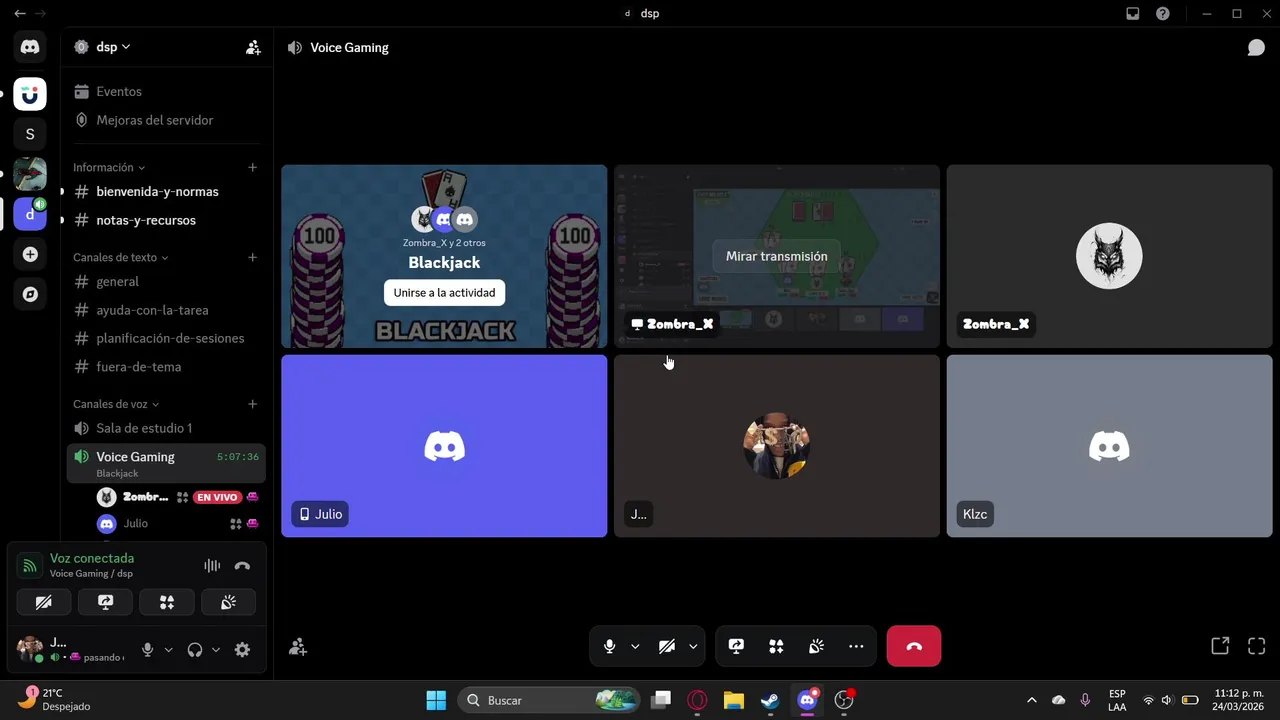This screenshot has height=720, width=1280.
Task: Toggle camera in voice connected panel
Action: [44, 602]
